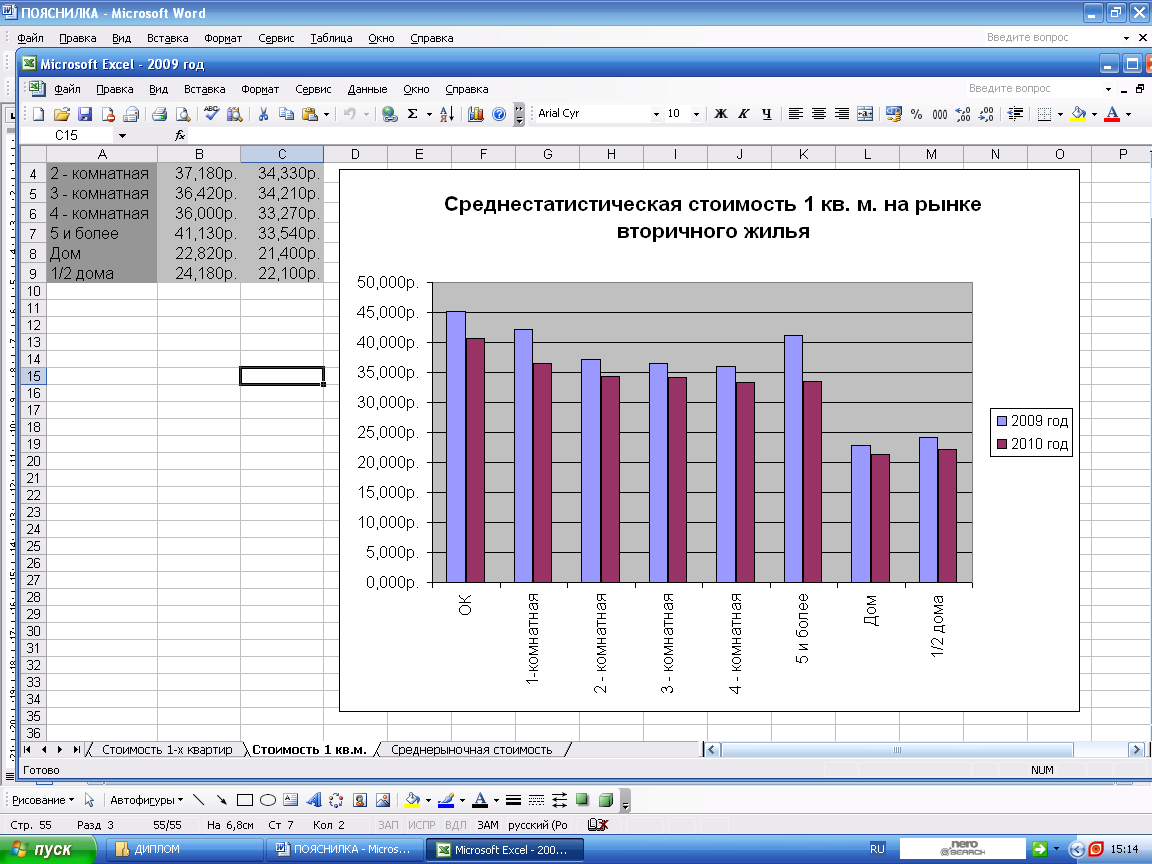
Task: Toggle italic formatting (К)
Action: coord(743,114)
